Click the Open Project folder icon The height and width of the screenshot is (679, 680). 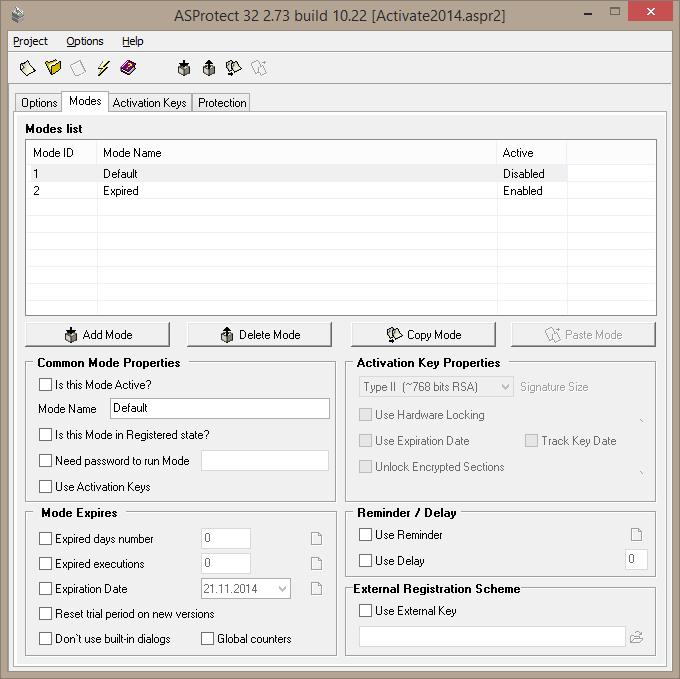53,68
